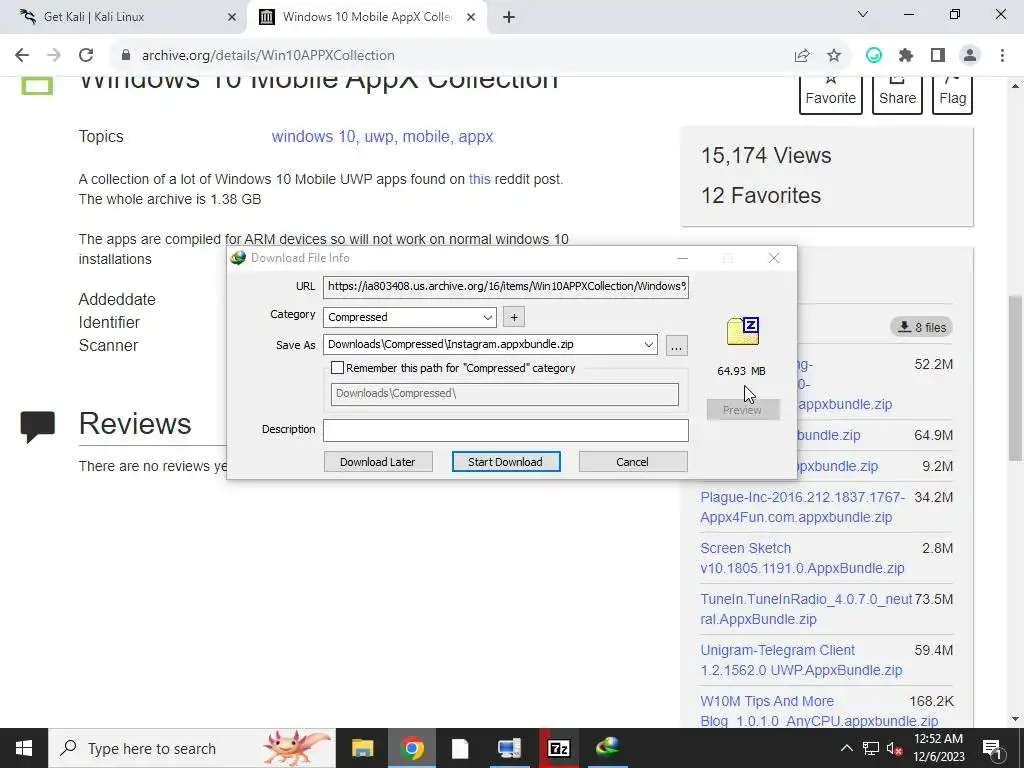The height and width of the screenshot is (768, 1024).
Task: Open the Windows Start menu
Action: [x=24, y=748]
